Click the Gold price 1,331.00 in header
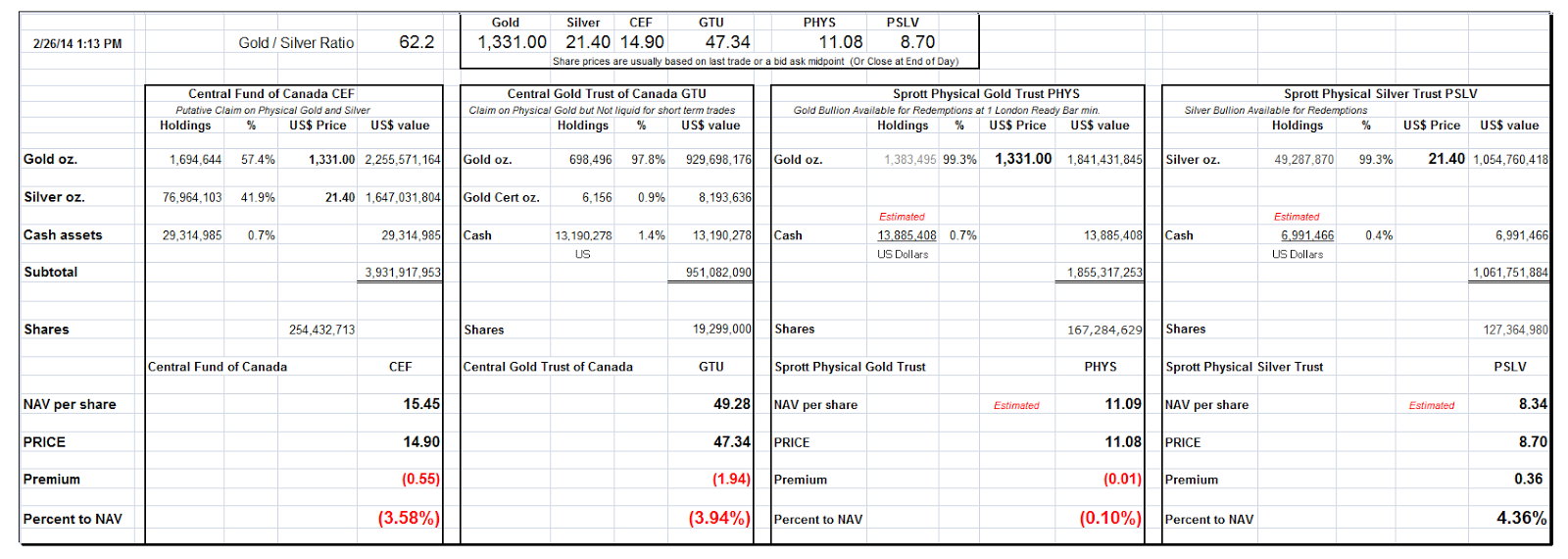Image resolution: width=1568 pixels, height=559 pixels. tap(512, 42)
